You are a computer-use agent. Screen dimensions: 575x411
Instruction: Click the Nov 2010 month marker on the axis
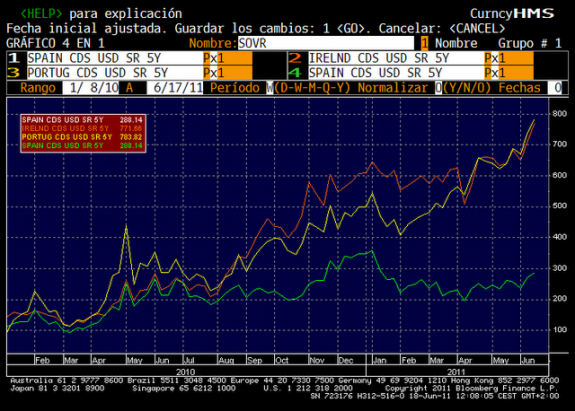(317, 360)
